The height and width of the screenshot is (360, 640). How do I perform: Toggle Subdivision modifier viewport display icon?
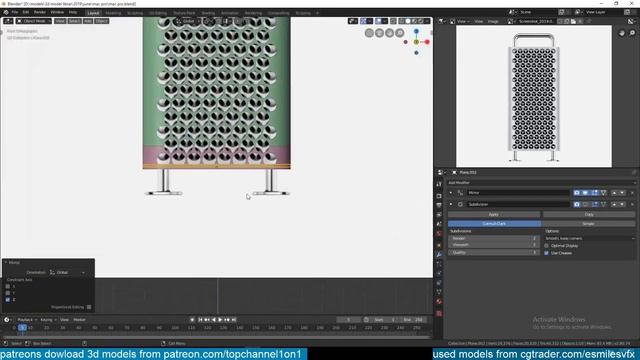(x=585, y=204)
